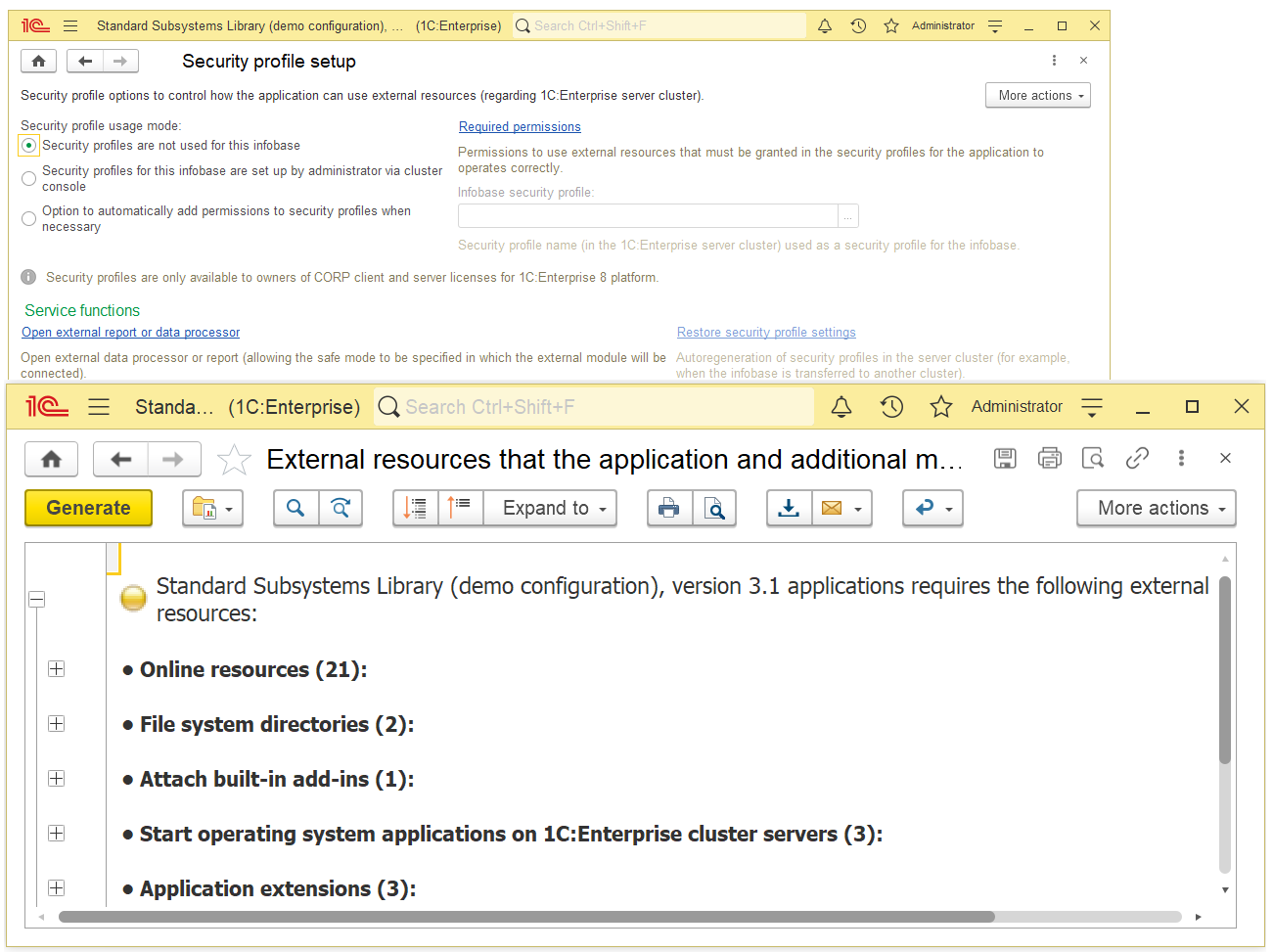Open favorites star in back window title bar
This screenshot has width=1273, height=952.
pos(891,26)
